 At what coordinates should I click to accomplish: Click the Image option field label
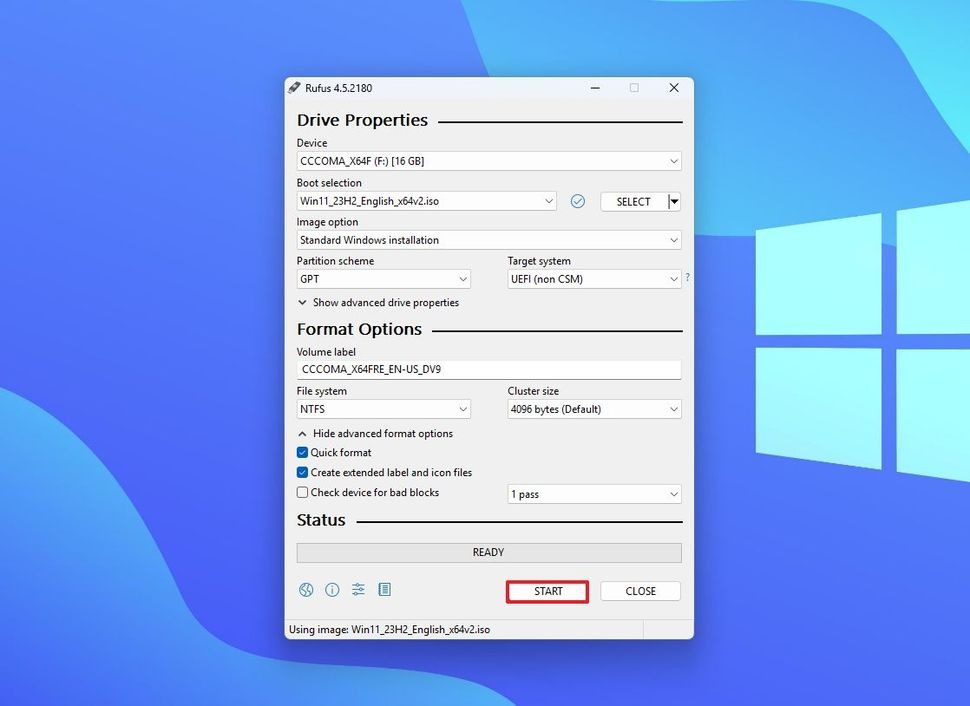(x=327, y=222)
